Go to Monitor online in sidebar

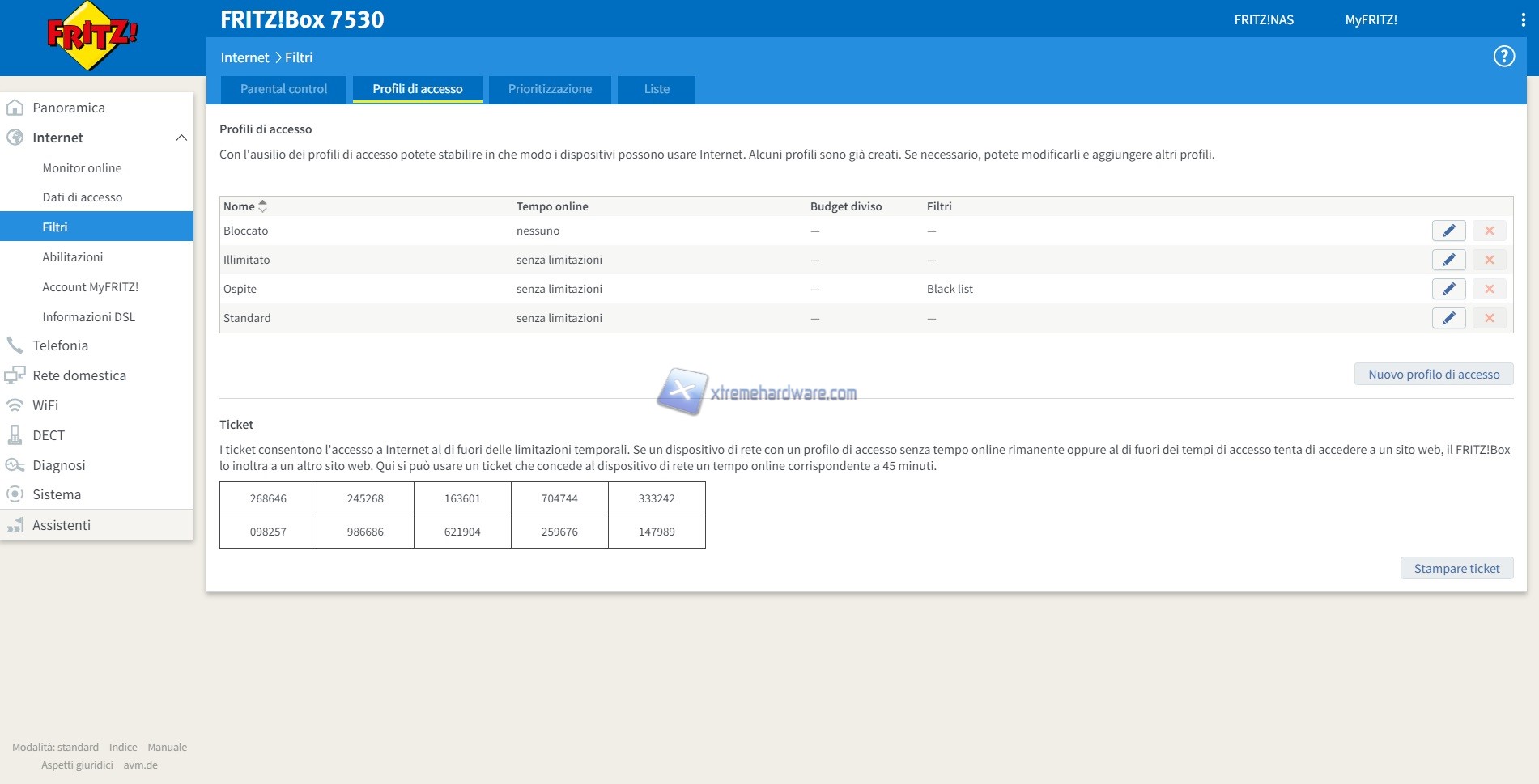(x=82, y=168)
